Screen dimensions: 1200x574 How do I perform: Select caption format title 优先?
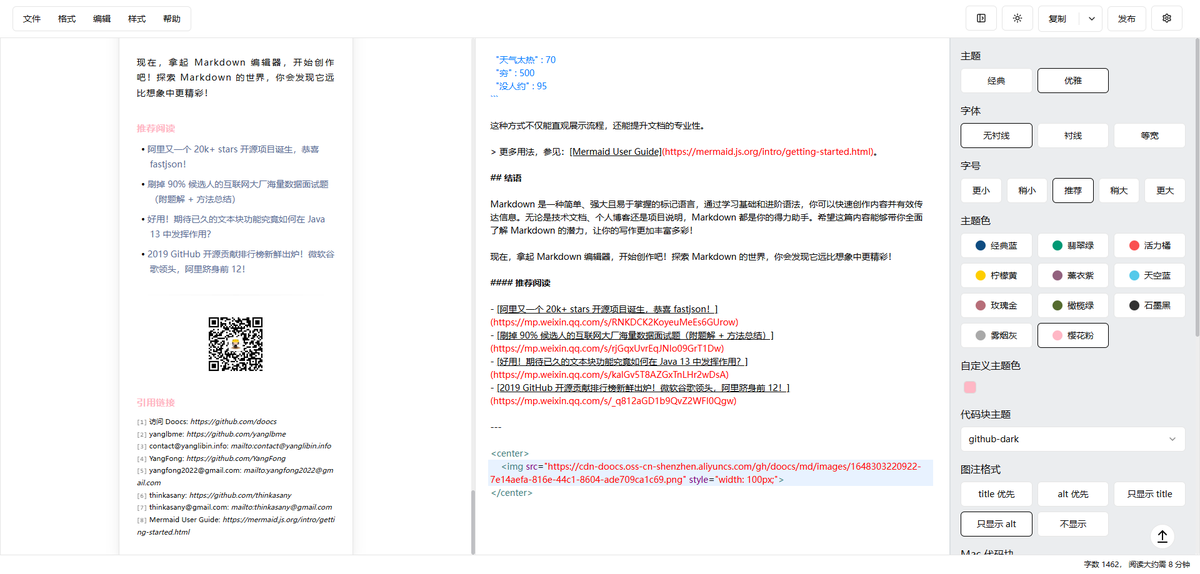996,494
